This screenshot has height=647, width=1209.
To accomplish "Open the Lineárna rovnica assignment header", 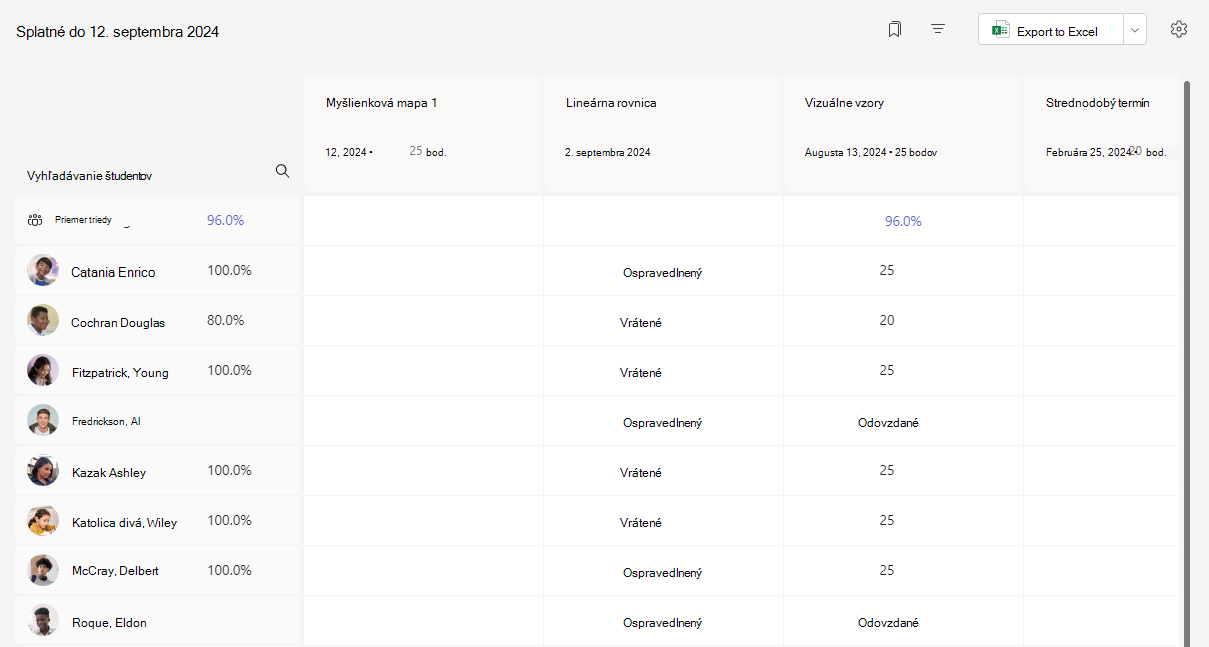I will tap(663, 134).
